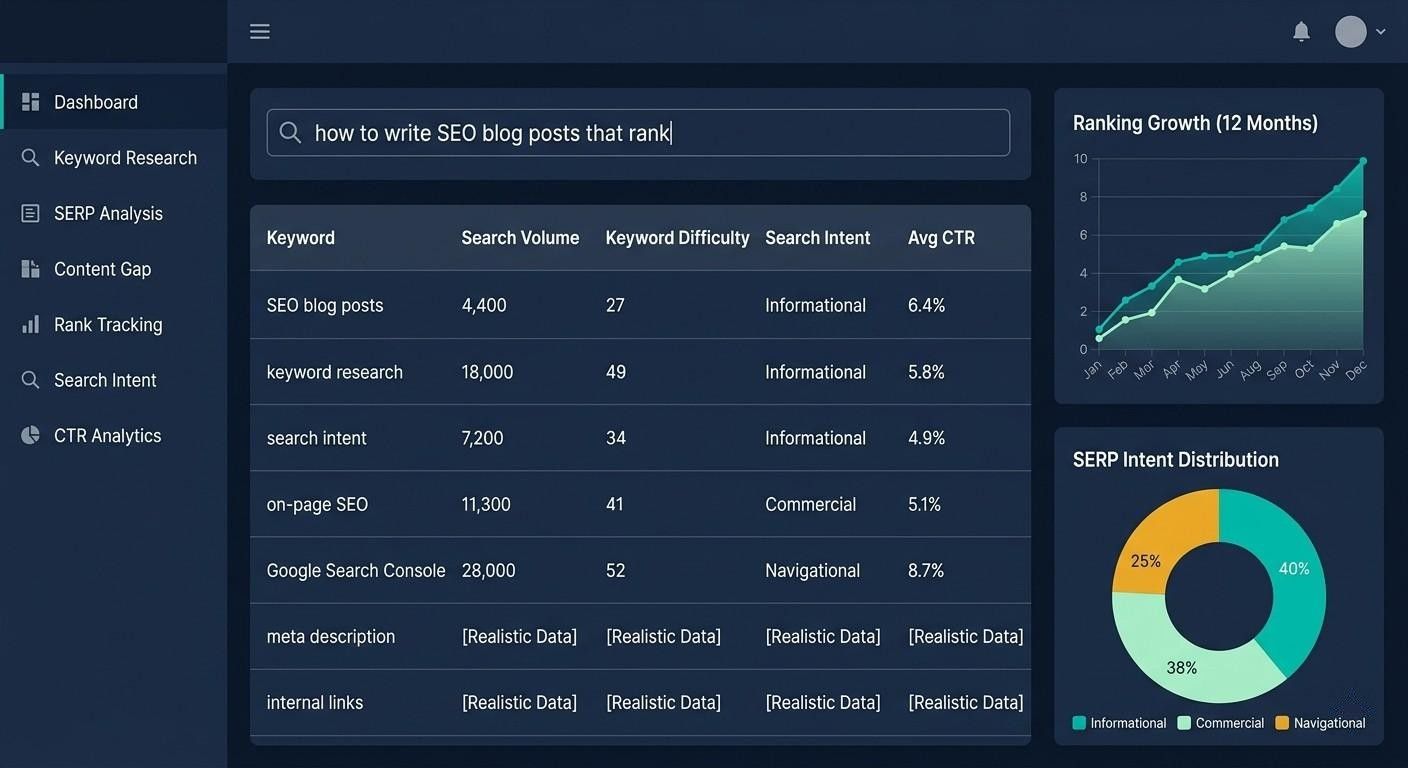Expand the user profile dropdown chevron
Screen dimensions: 1408x768
(1381, 32)
